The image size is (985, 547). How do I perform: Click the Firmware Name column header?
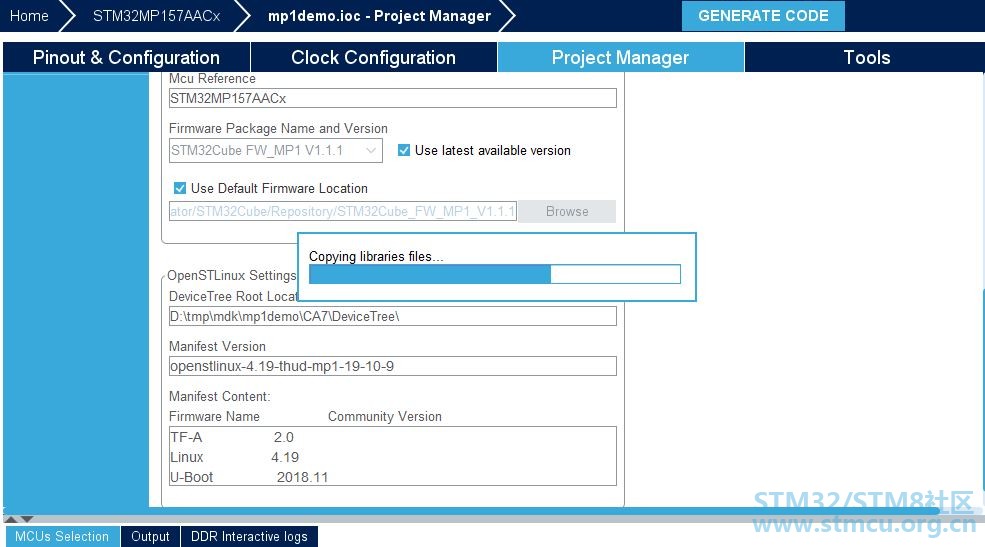214,416
